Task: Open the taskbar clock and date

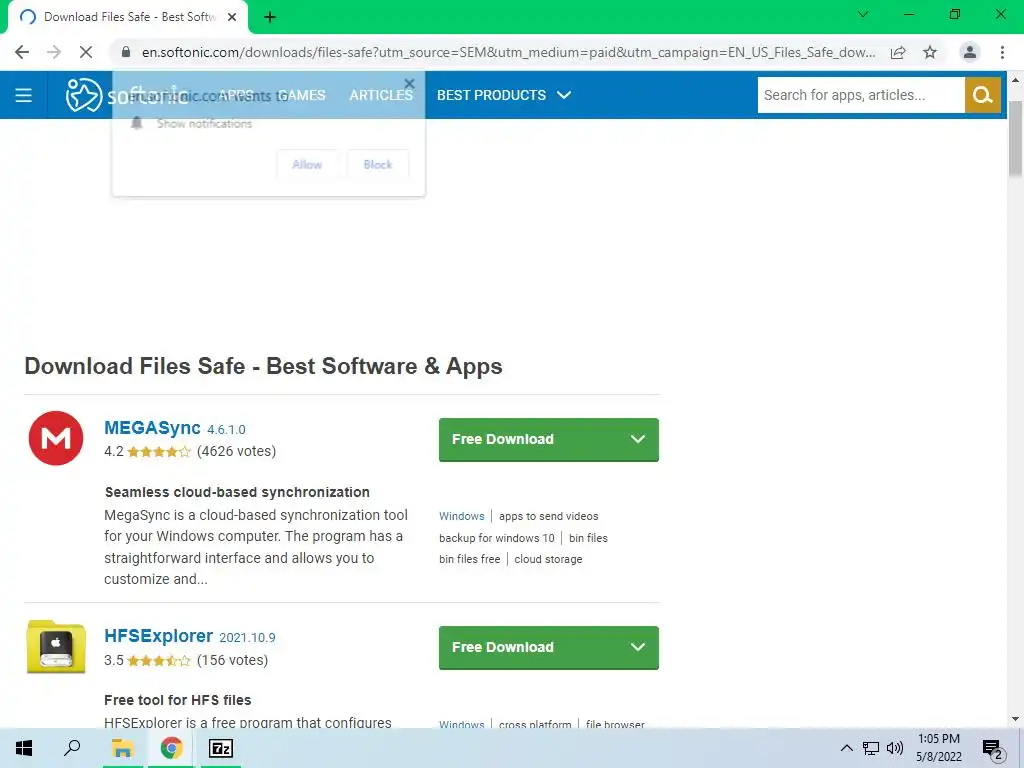Action: click(938, 748)
